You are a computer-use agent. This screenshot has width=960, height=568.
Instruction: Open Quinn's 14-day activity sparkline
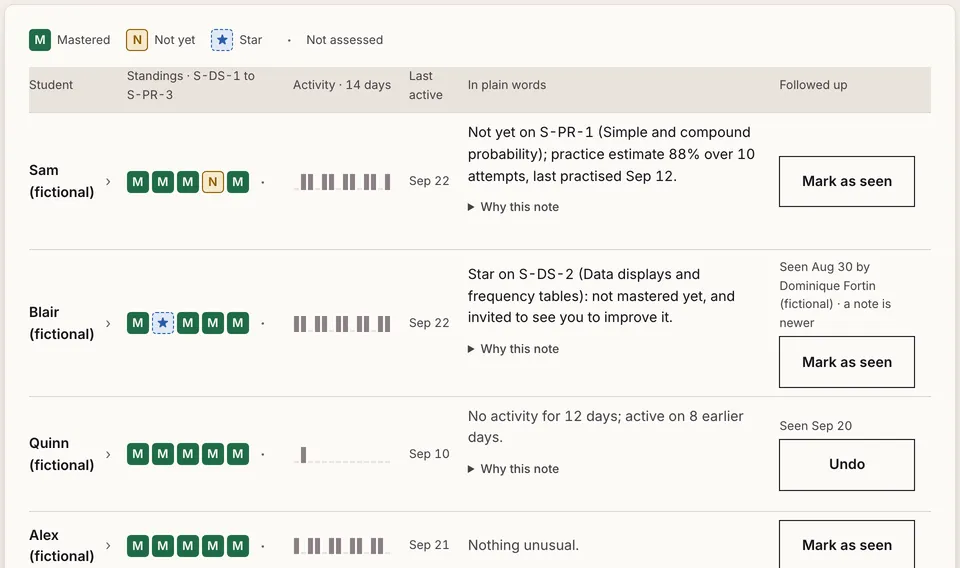pos(342,455)
